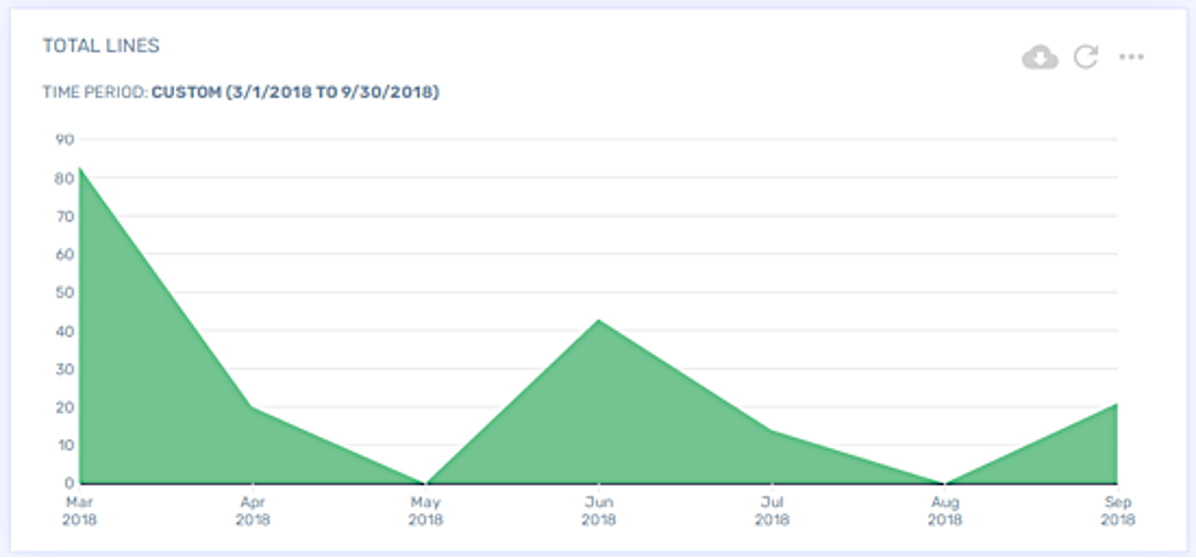Screen dimensions: 1196x558
Task: Click the TIME PERIOD label text
Action: (x=94, y=92)
